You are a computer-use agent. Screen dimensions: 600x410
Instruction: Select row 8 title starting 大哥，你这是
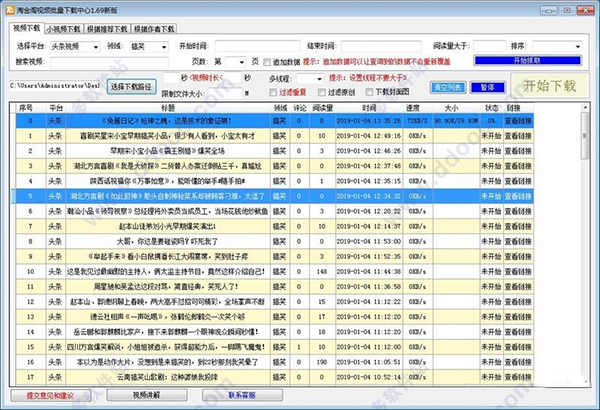coord(168,242)
